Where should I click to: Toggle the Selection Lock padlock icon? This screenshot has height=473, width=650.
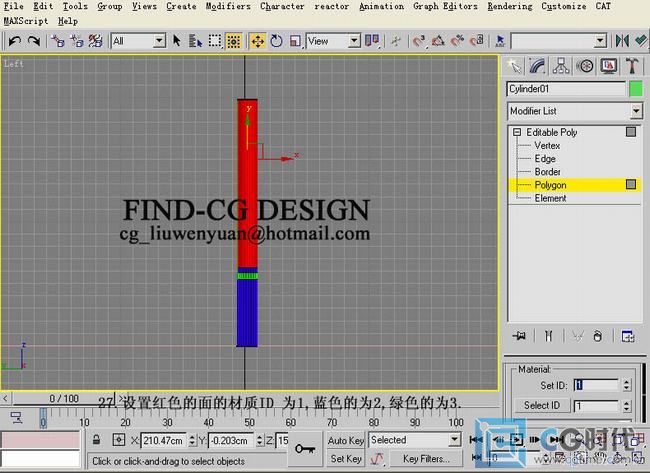[x=96, y=440]
